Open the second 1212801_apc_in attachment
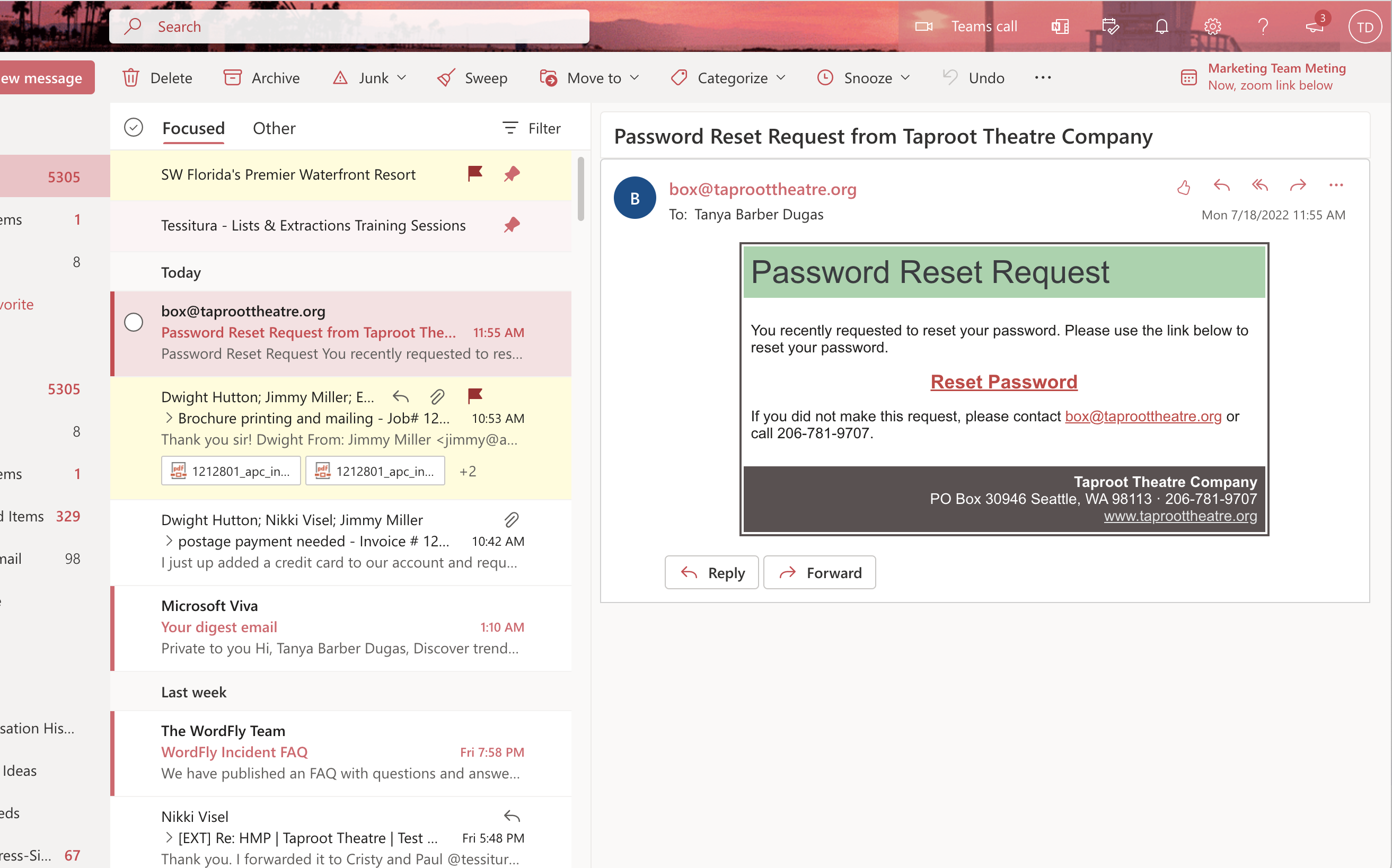This screenshot has height=868, width=1392. (375, 471)
